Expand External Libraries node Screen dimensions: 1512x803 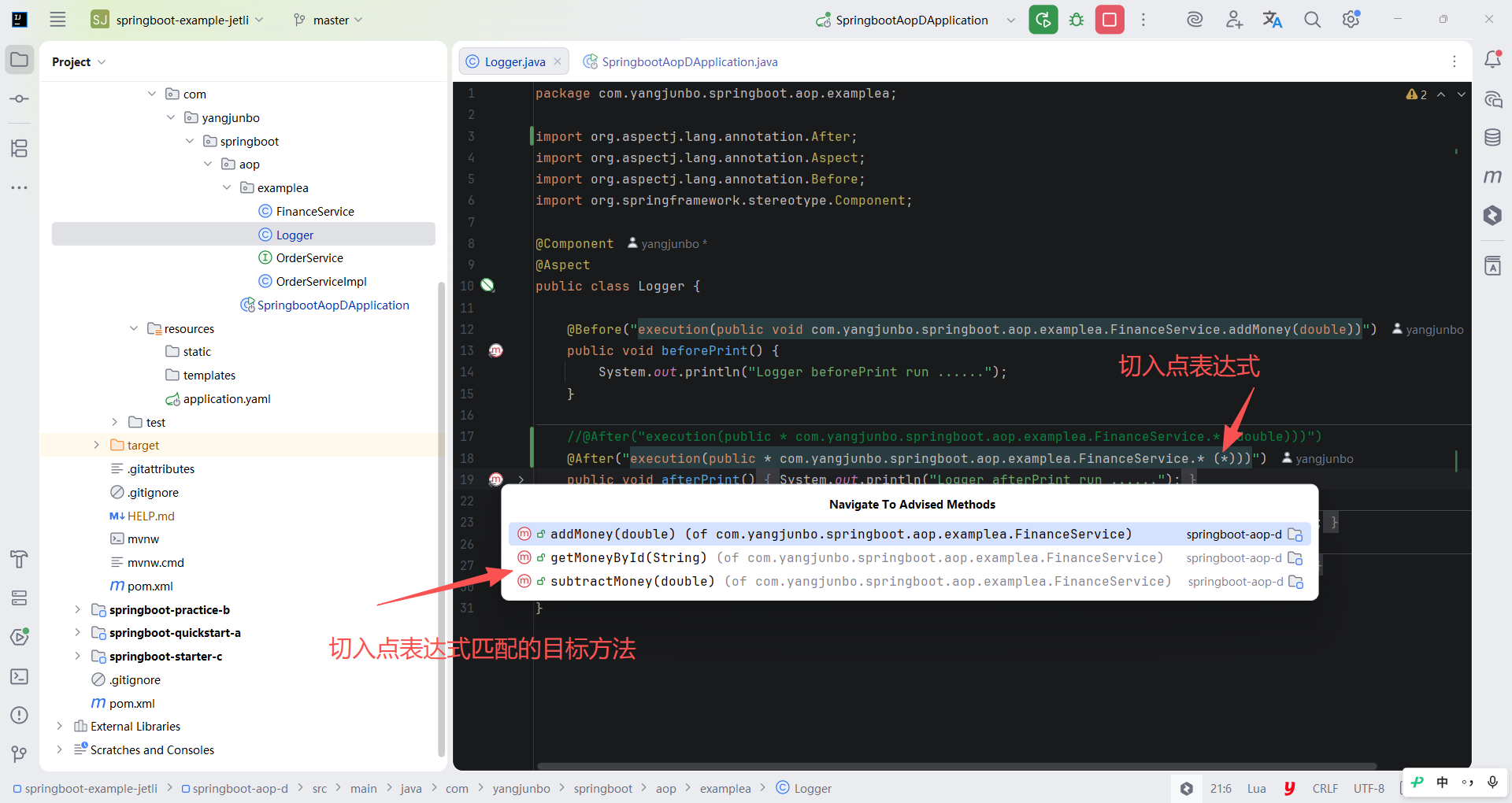[x=59, y=726]
